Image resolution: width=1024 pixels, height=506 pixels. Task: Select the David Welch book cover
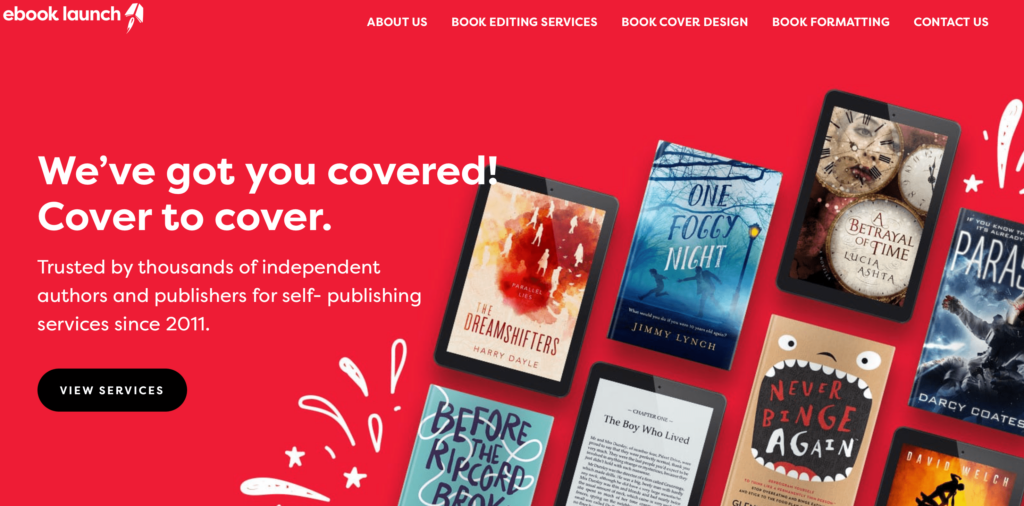(x=953, y=469)
